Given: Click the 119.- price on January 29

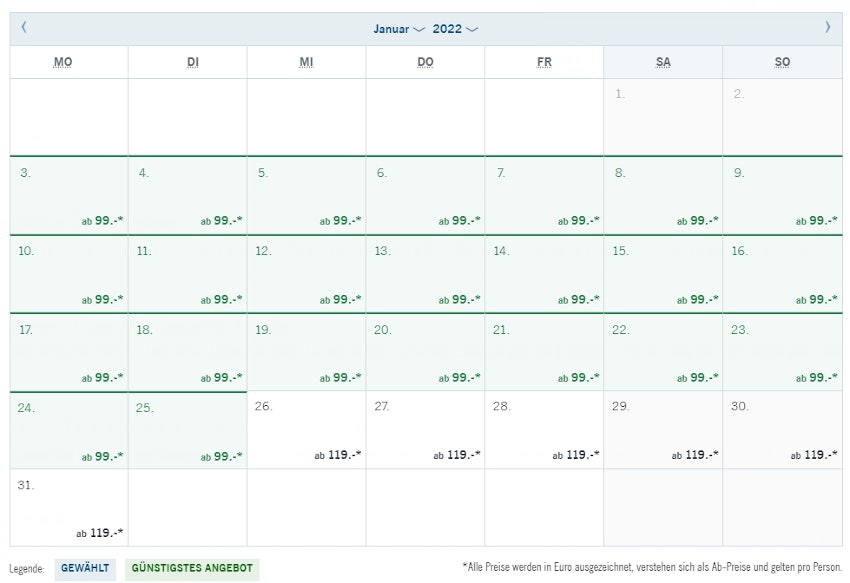Looking at the screenshot, I should pyautogui.click(x=700, y=454).
